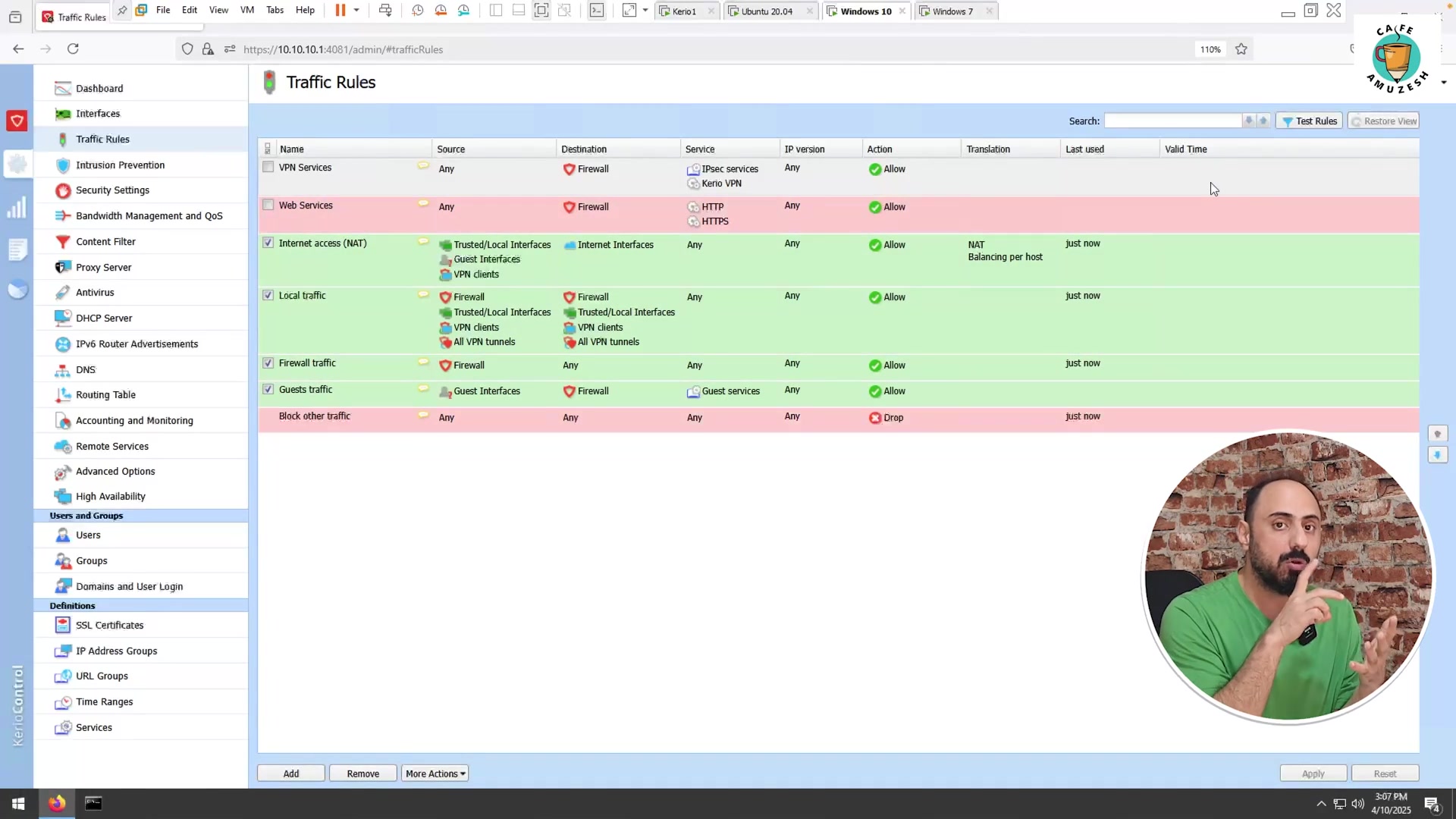
Task: Click the Content Filter funnel icon
Action: 63,242
